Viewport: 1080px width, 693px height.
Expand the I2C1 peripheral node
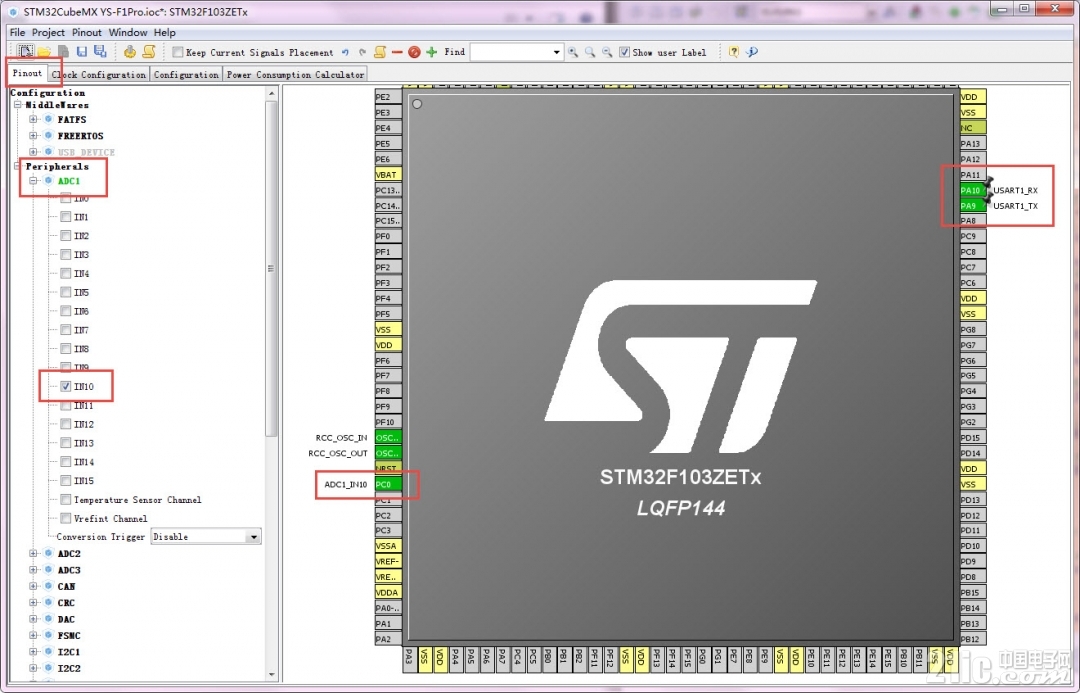33,652
